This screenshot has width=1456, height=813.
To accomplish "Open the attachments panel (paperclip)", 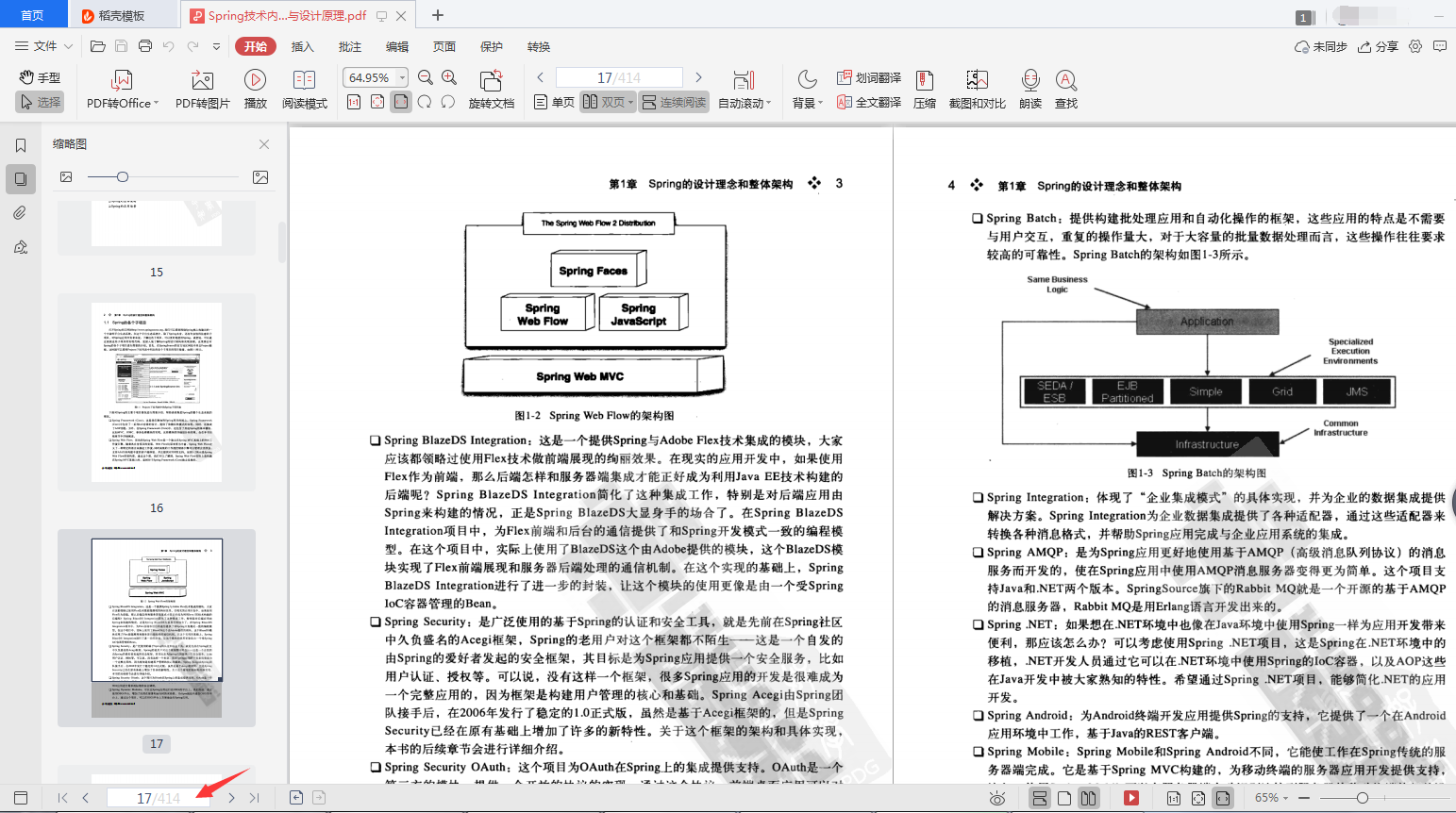I will (21, 213).
